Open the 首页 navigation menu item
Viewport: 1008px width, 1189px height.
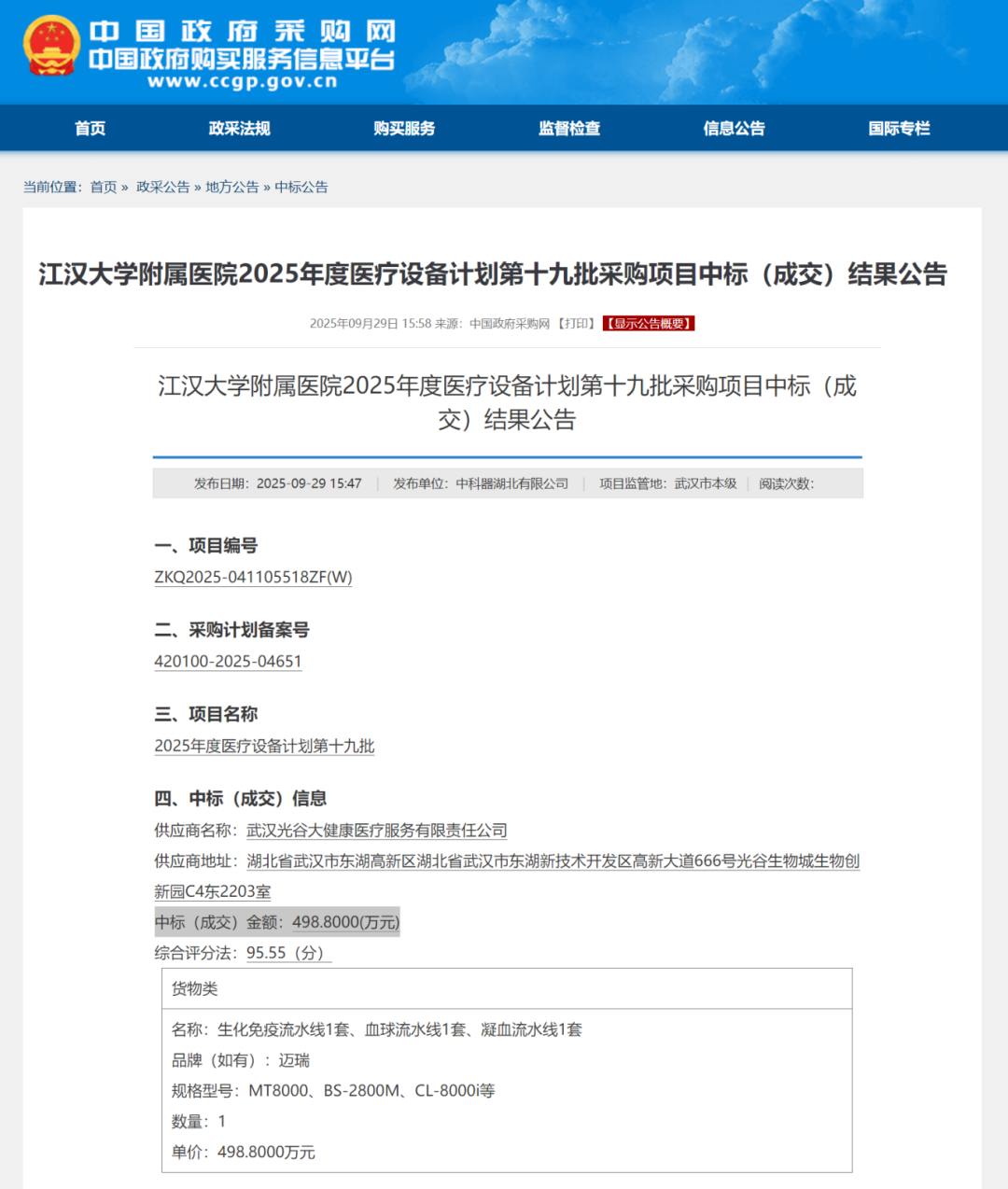point(91,129)
